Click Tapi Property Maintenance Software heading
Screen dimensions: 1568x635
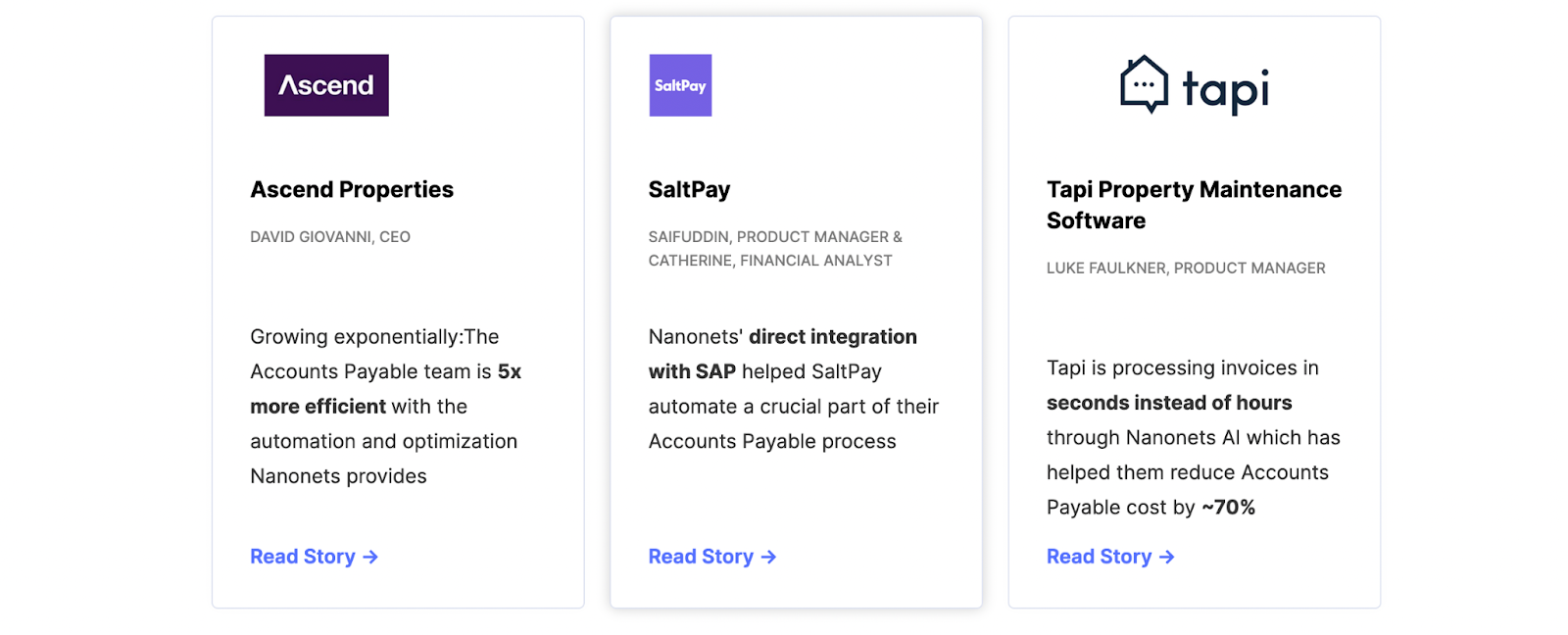pyautogui.click(x=1194, y=205)
